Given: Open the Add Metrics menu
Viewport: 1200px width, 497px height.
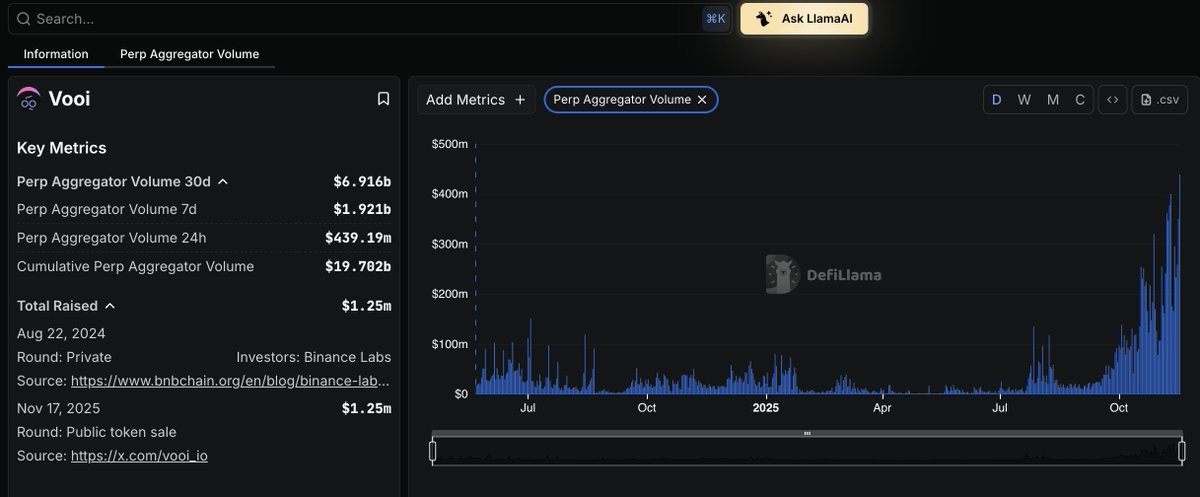Looking at the screenshot, I should point(475,100).
